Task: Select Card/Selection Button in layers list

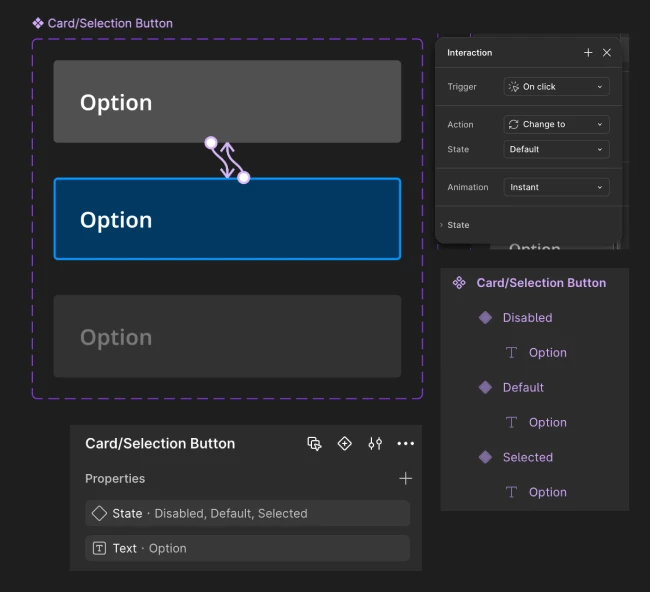Action: (x=541, y=283)
